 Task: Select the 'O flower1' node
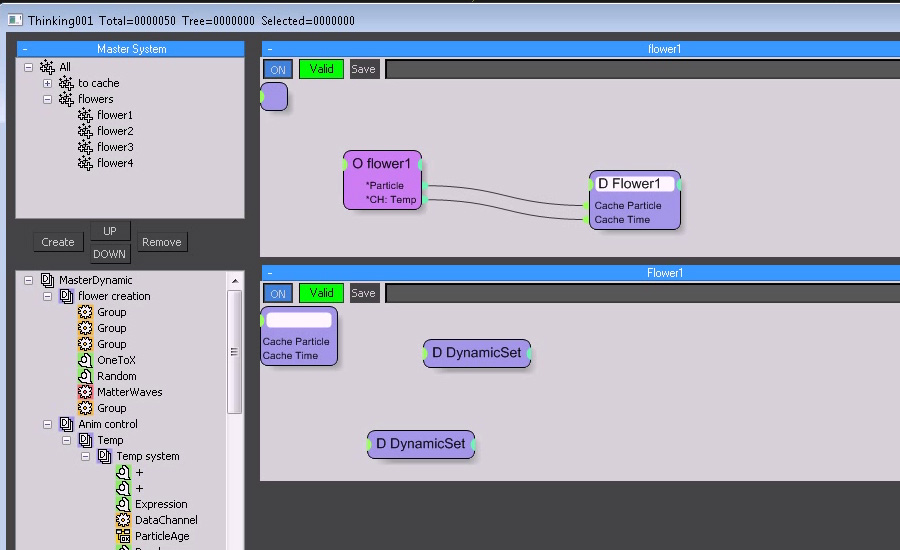[382, 180]
